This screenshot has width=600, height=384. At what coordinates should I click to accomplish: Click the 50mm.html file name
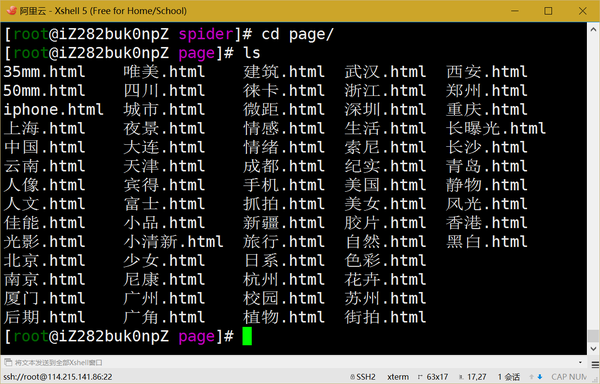click(44, 91)
